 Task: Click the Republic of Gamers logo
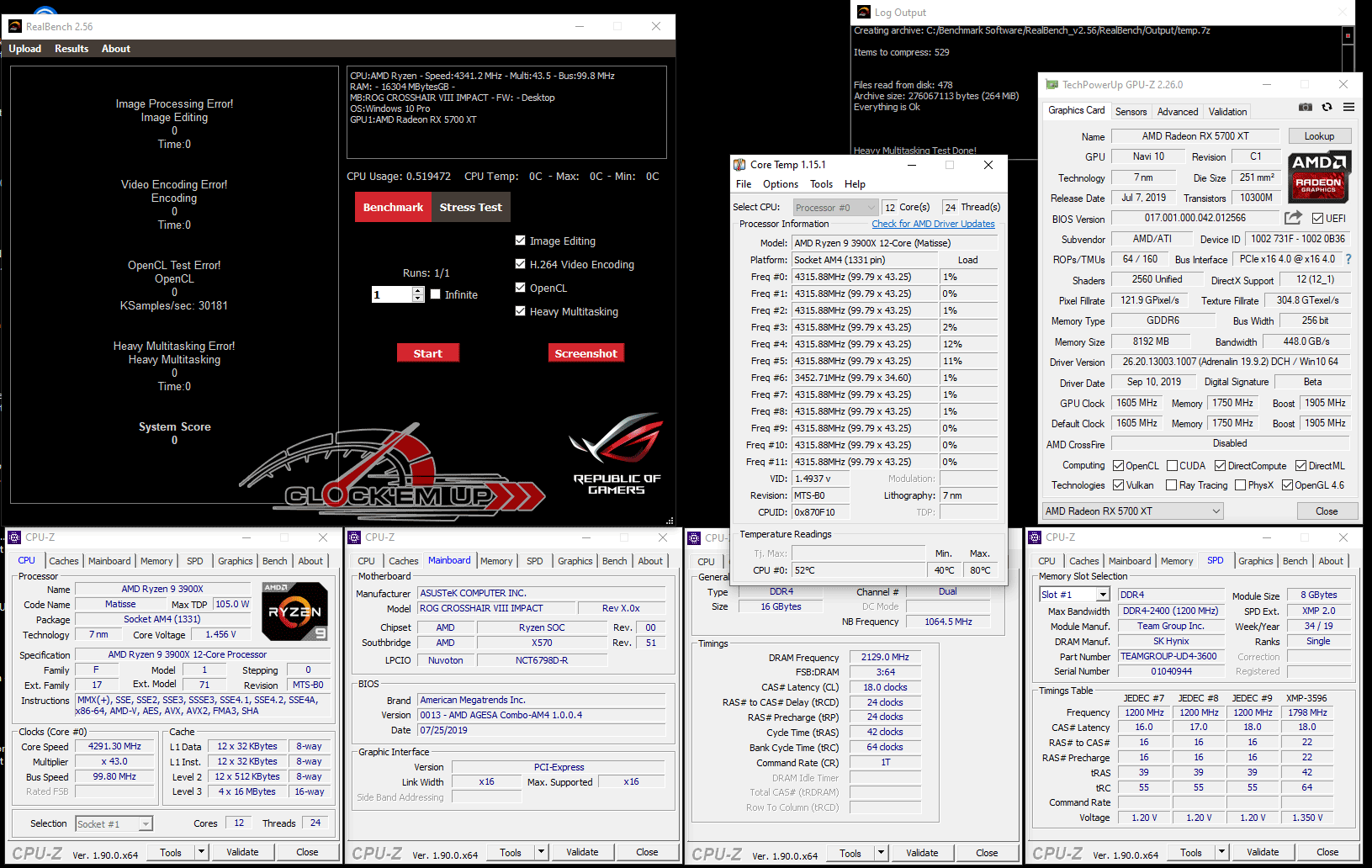click(x=617, y=453)
